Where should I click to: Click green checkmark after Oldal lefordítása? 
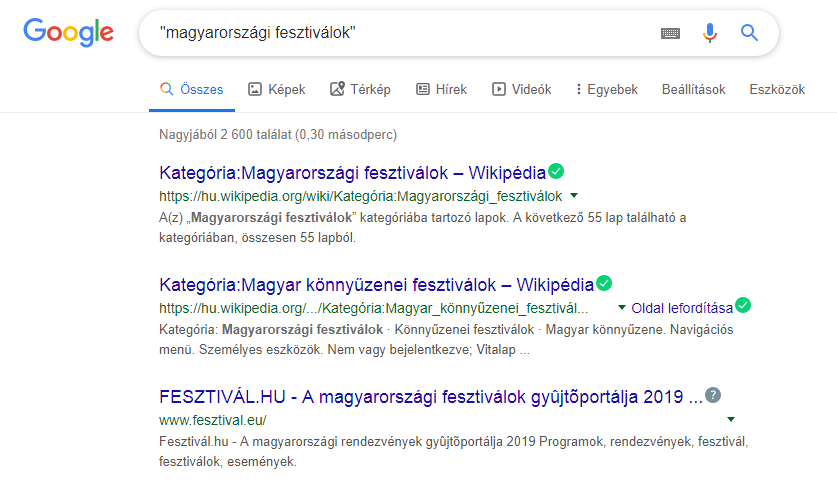point(743,305)
